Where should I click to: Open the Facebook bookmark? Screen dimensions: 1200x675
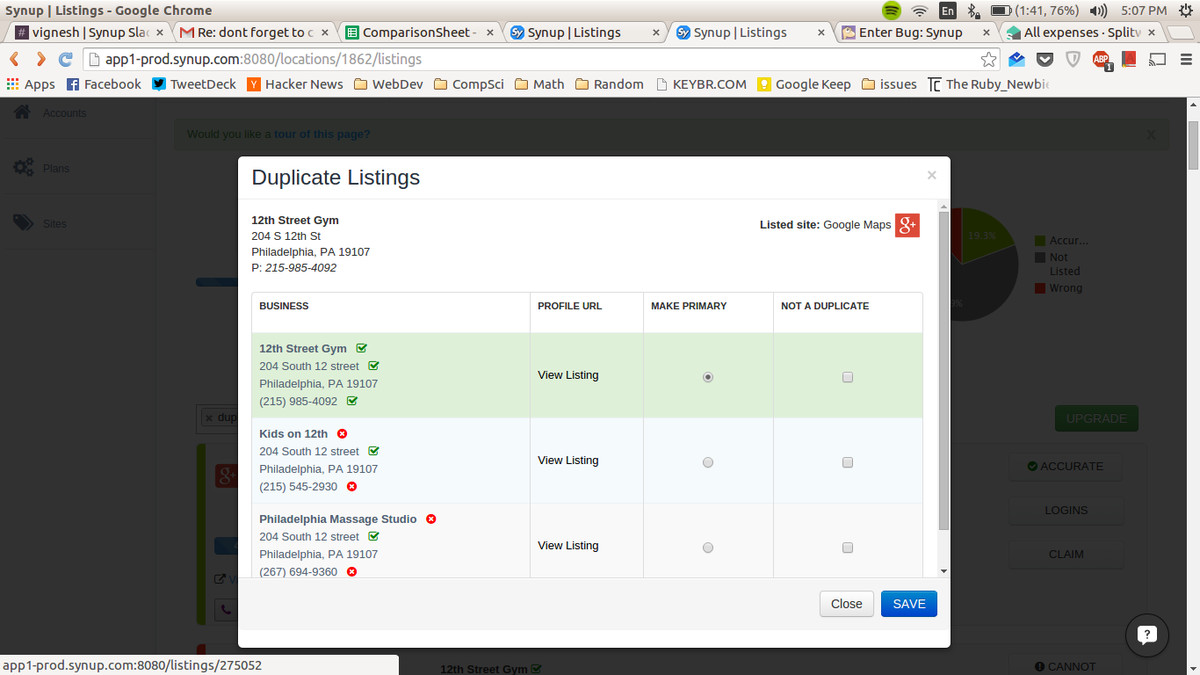pyautogui.click(x=104, y=84)
